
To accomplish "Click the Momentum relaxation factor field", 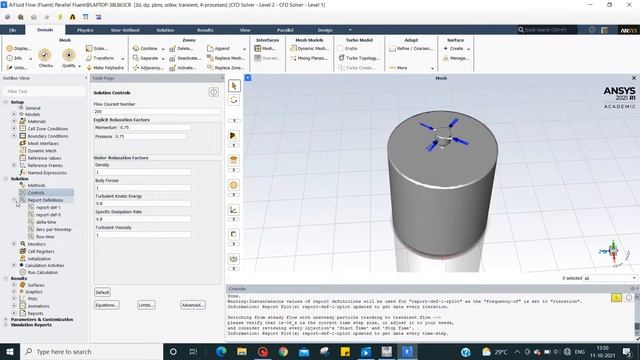I will tap(155, 127).
